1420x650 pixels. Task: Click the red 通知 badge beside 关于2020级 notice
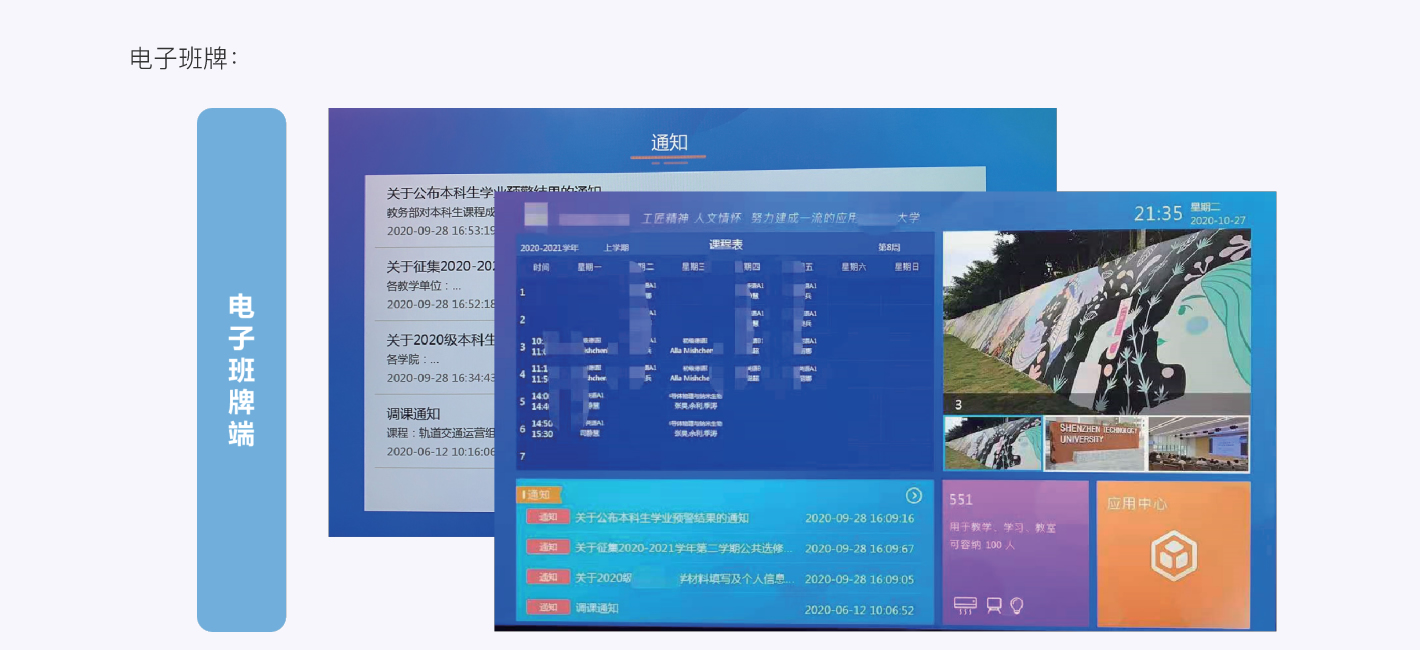548,575
